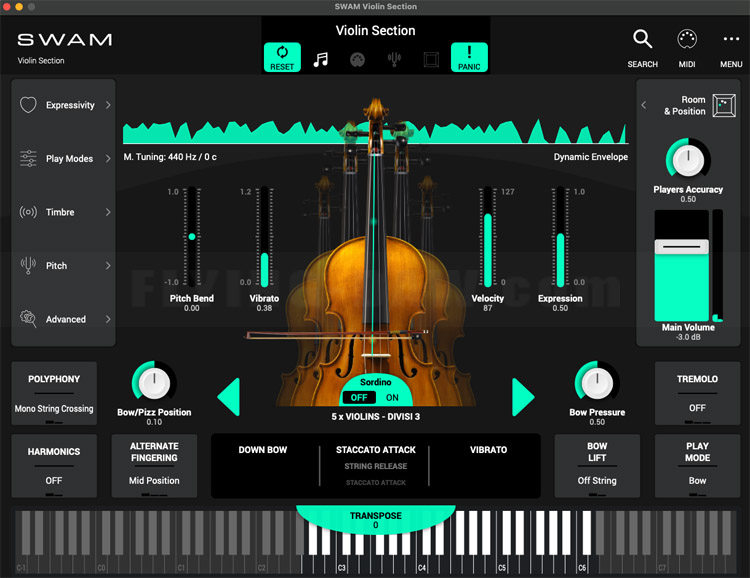Click the M. Tuning 440 Hz text
Viewport: 750px width, 578px height.
[170, 157]
